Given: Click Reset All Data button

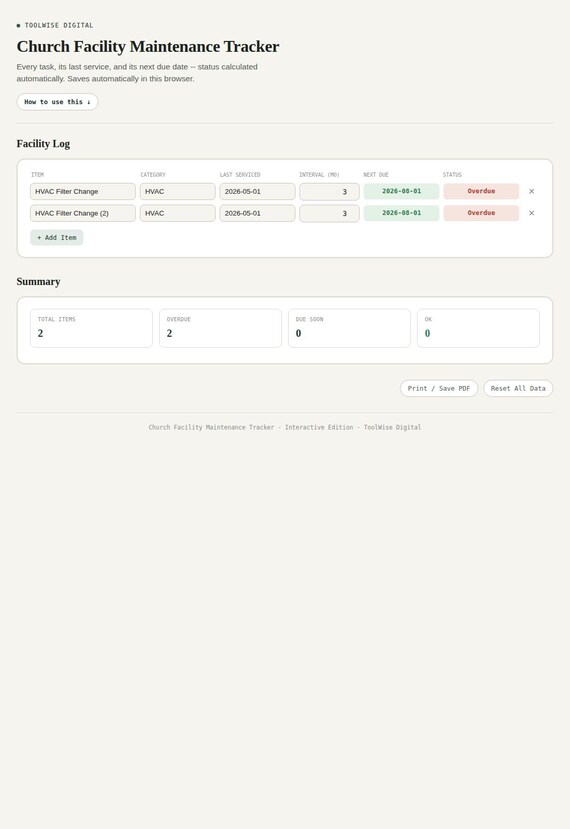Looking at the screenshot, I should [x=518, y=388].
